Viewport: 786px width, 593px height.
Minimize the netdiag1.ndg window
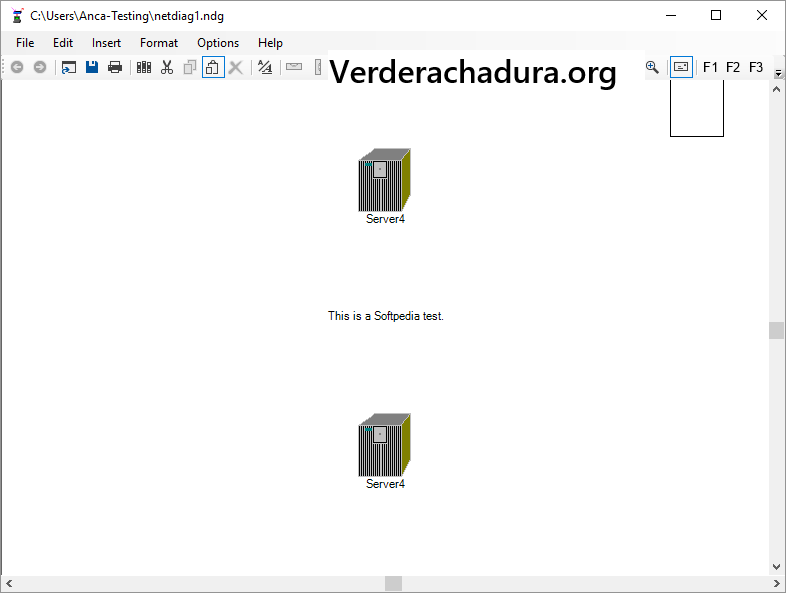coord(671,16)
